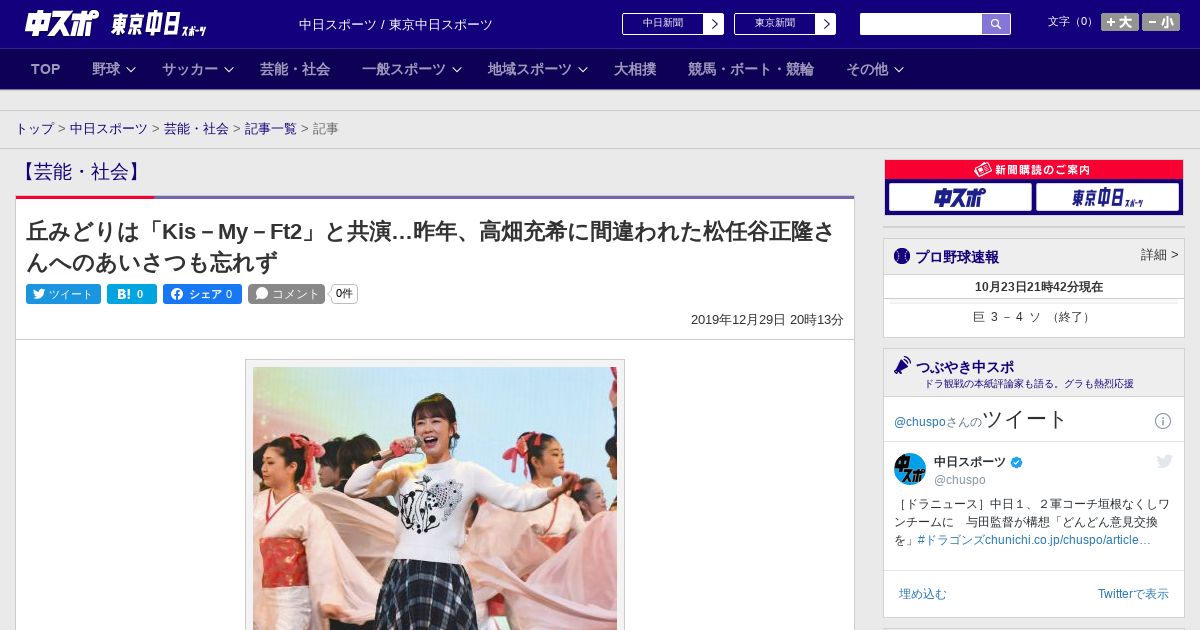1200x630 pixels.
Task: Click the Chunichi Sports logo
Action: coord(61,23)
